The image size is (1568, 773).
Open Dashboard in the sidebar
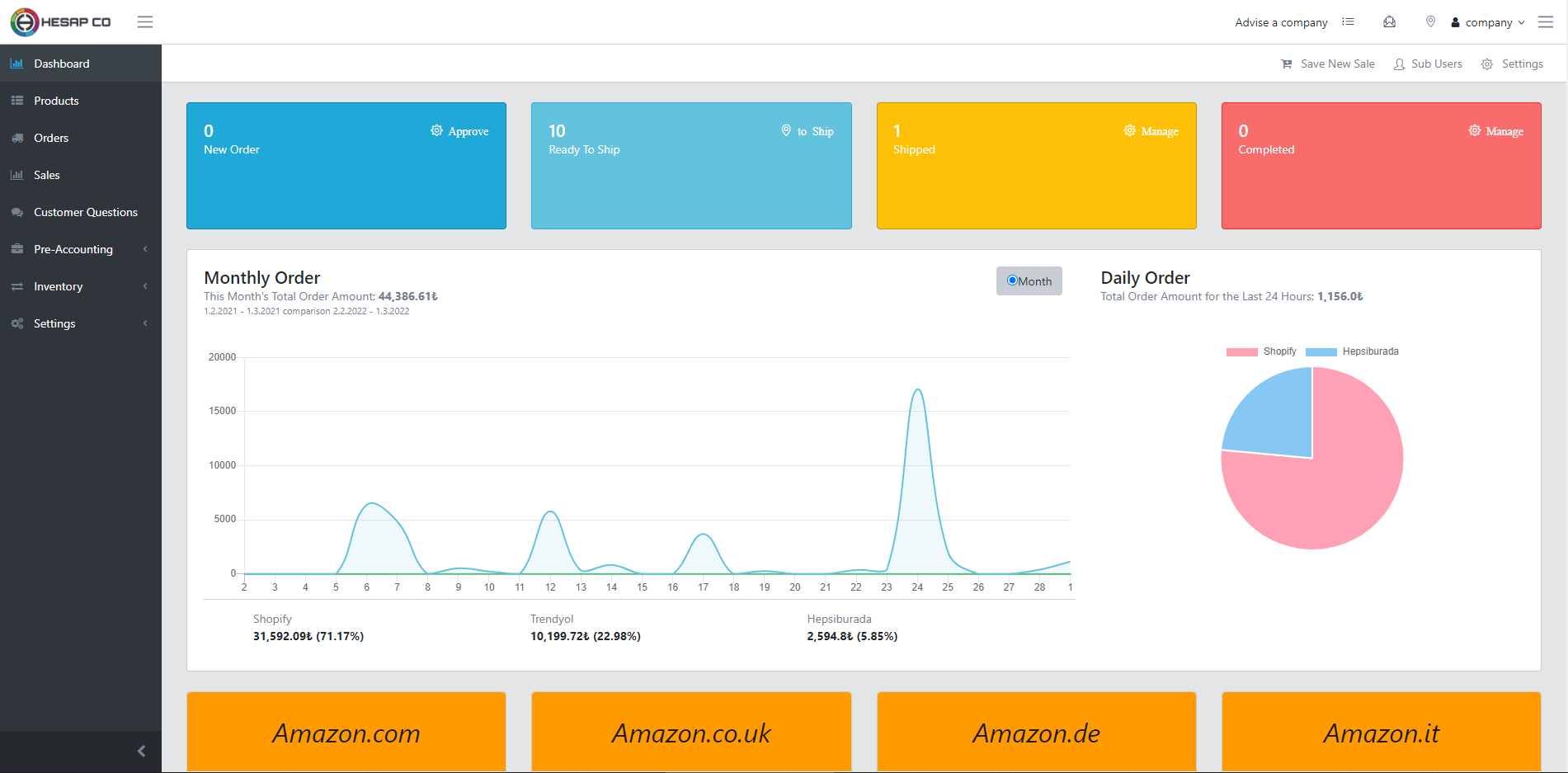click(x=81, y=64)
